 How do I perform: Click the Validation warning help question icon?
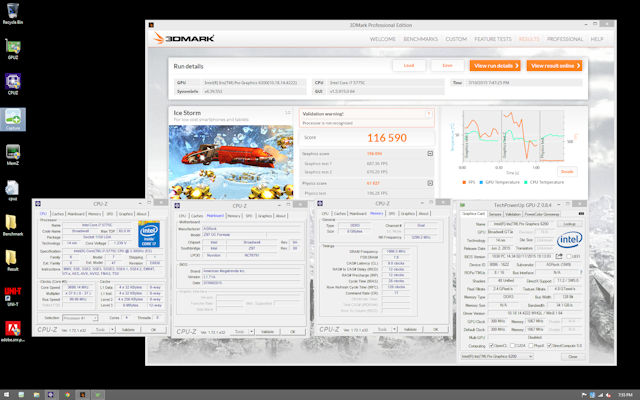(x=429, y=114)
